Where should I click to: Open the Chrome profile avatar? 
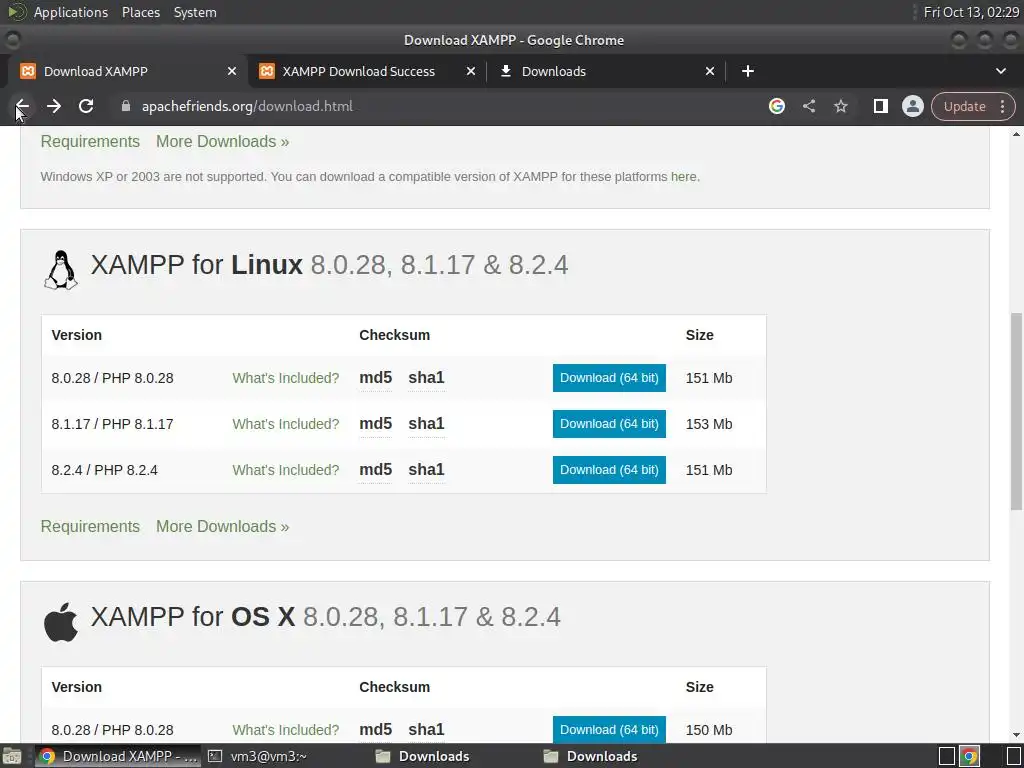coord(912,106)
